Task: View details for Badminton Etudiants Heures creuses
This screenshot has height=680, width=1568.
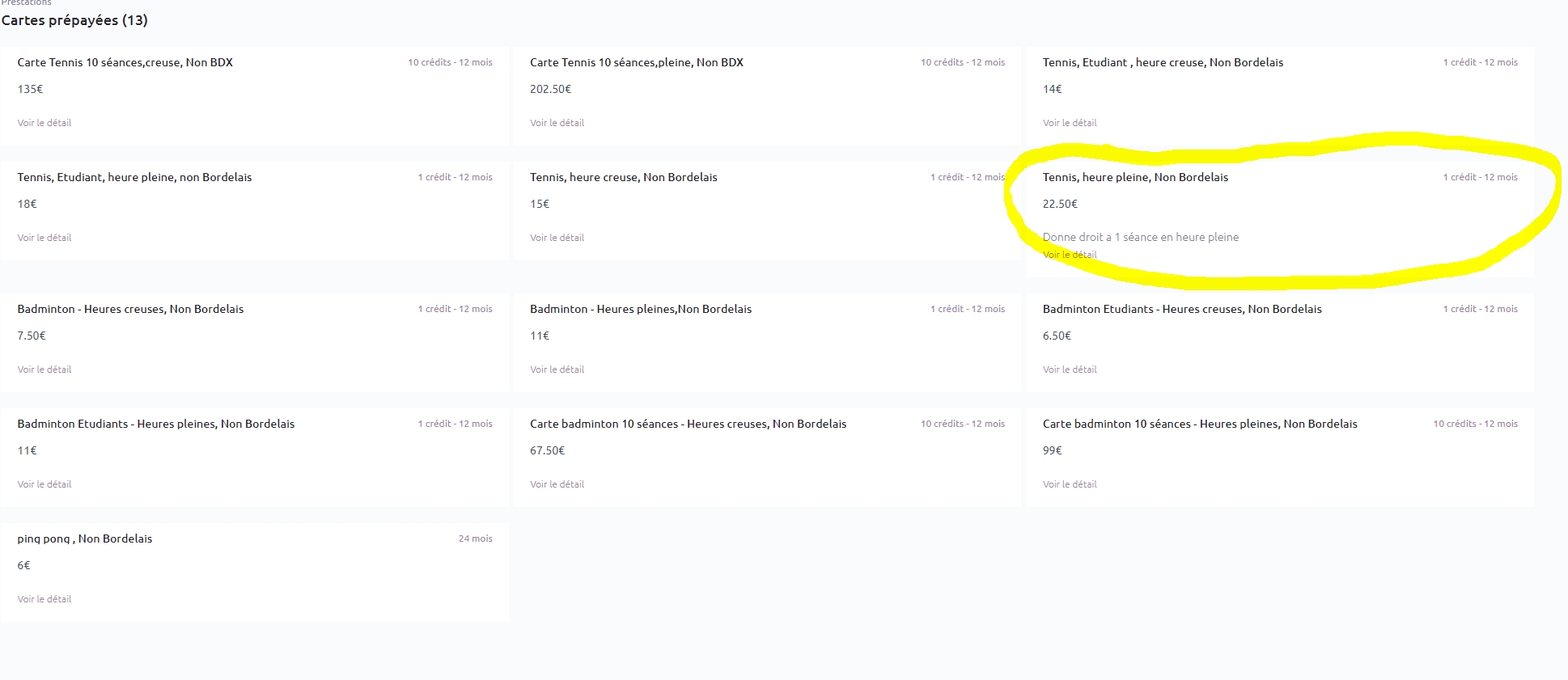Action: (x=1070, y=370)
